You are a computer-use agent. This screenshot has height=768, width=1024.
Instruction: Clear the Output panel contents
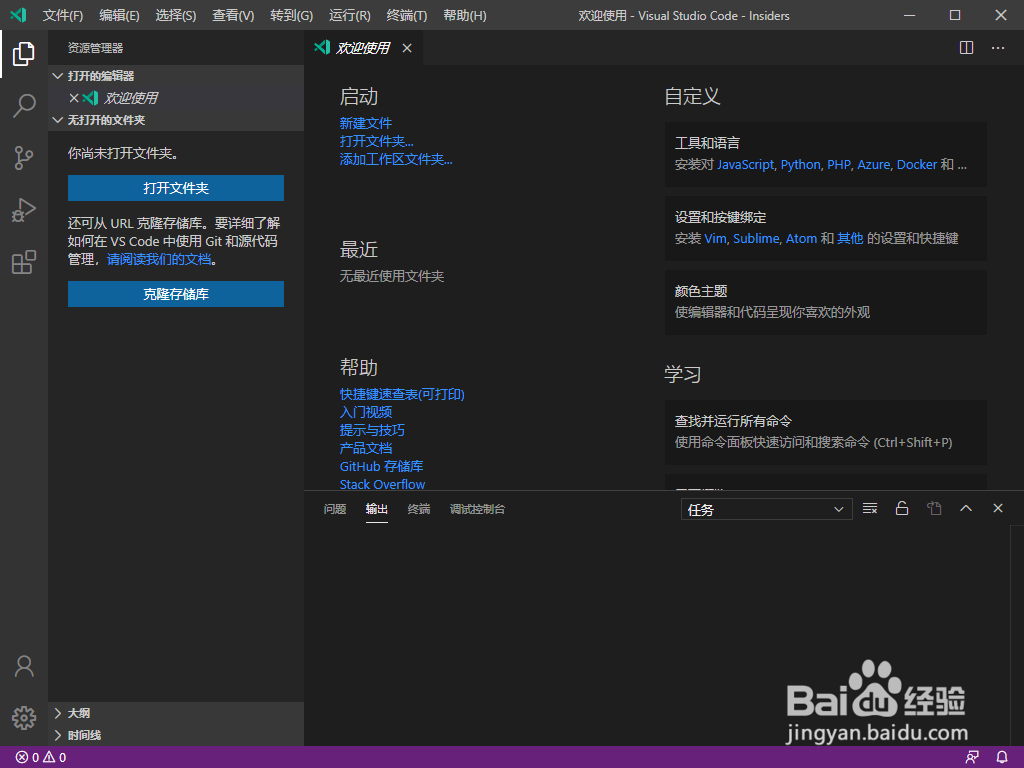869,508
